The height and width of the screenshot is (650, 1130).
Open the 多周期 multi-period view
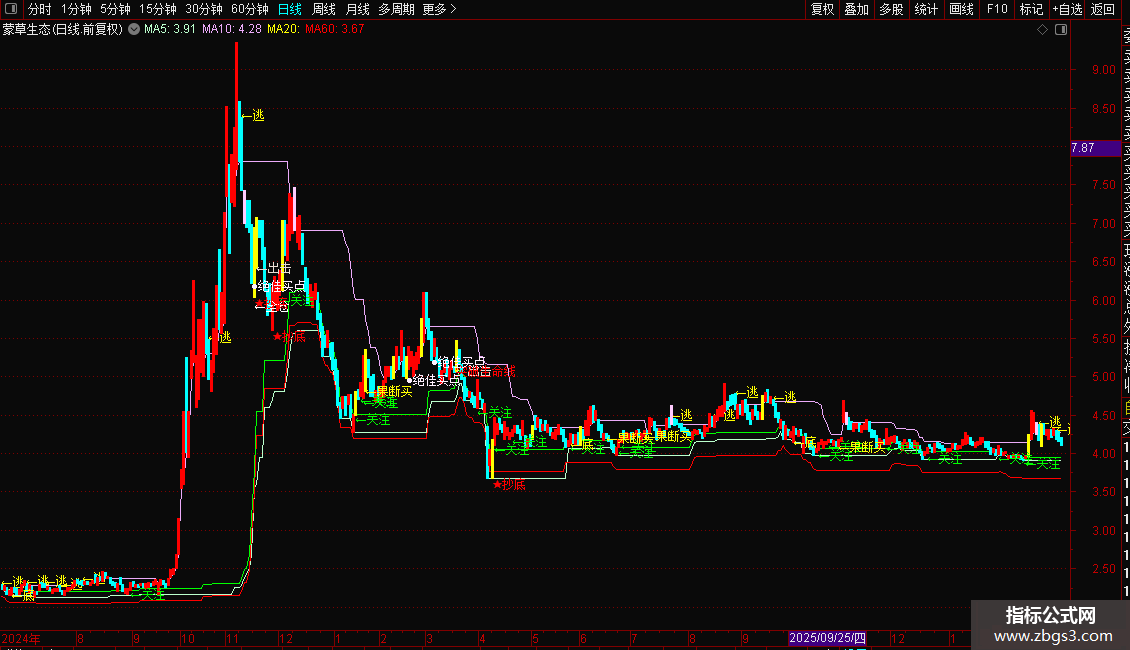click(396, 9)
